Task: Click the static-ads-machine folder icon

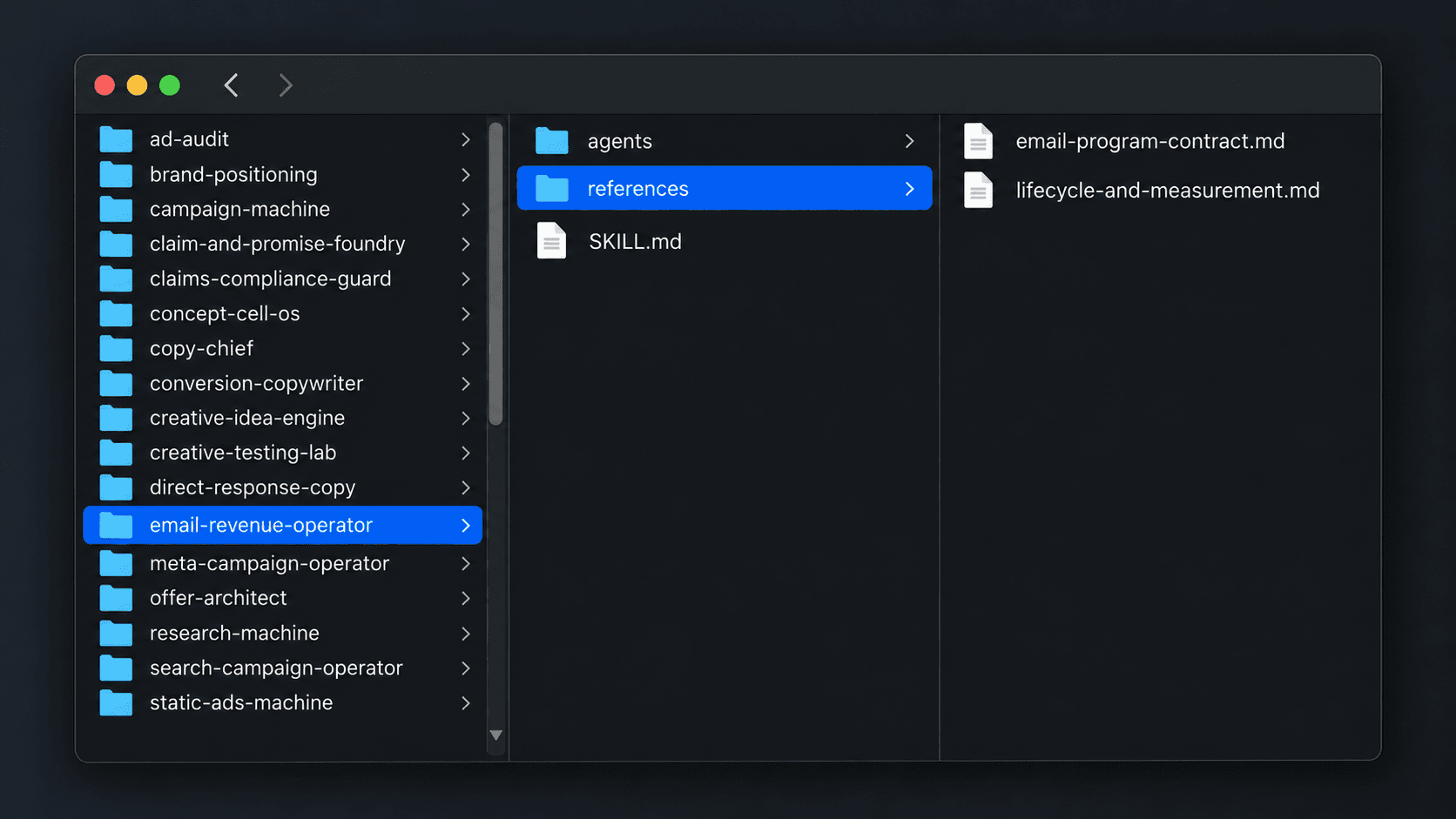Action: [x=116, y=702]
